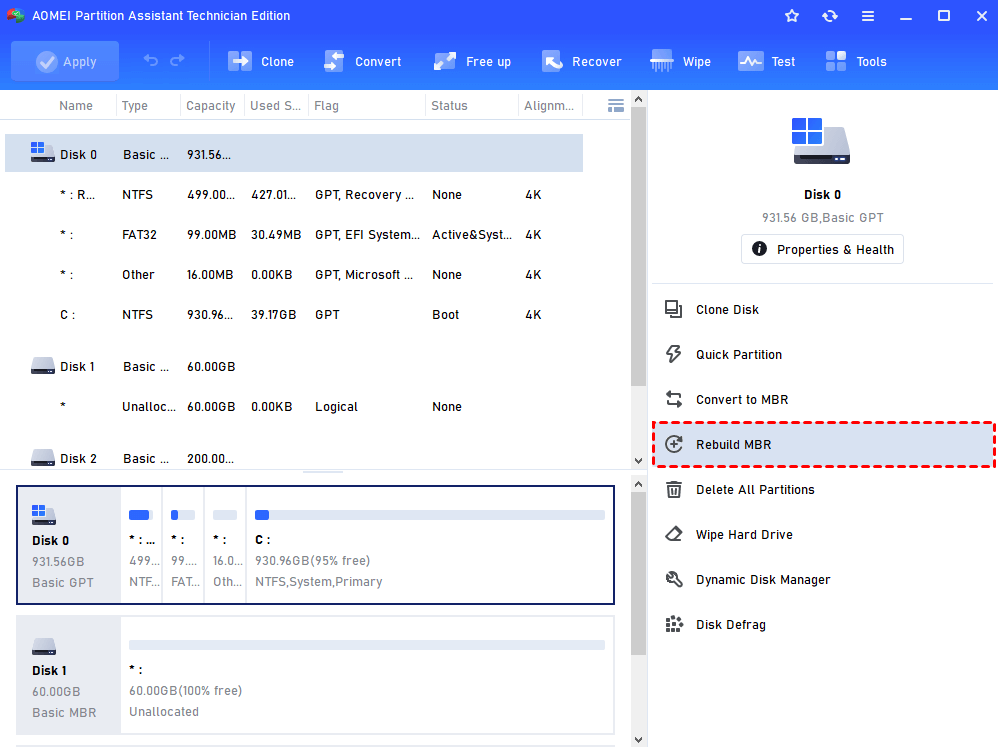Select the 16MB Other block in disk map
The image size is (998, 747).
(x=225, y=546)
